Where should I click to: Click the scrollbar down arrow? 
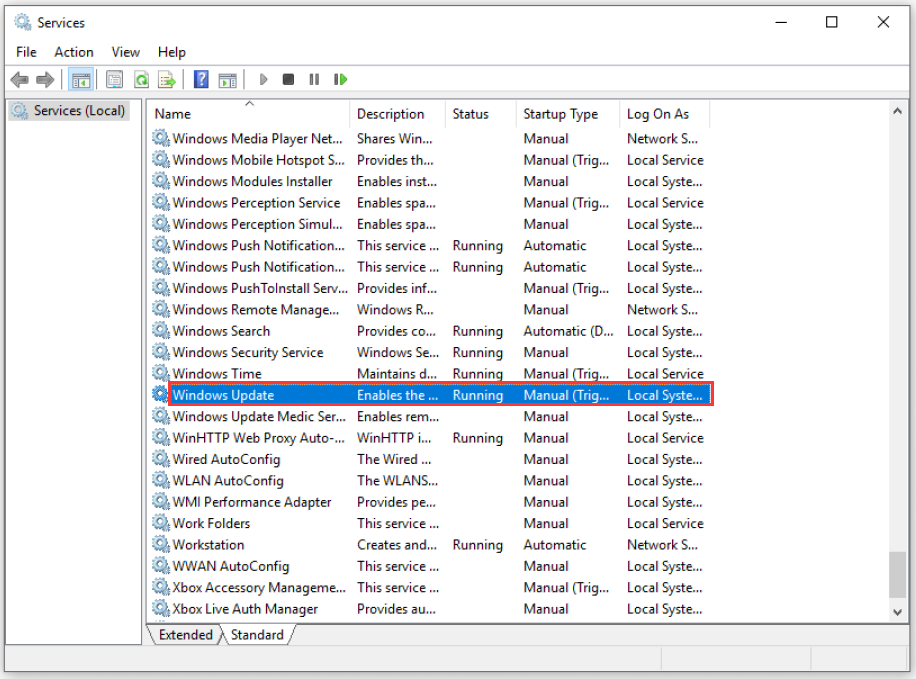click(x=897, y=612)
